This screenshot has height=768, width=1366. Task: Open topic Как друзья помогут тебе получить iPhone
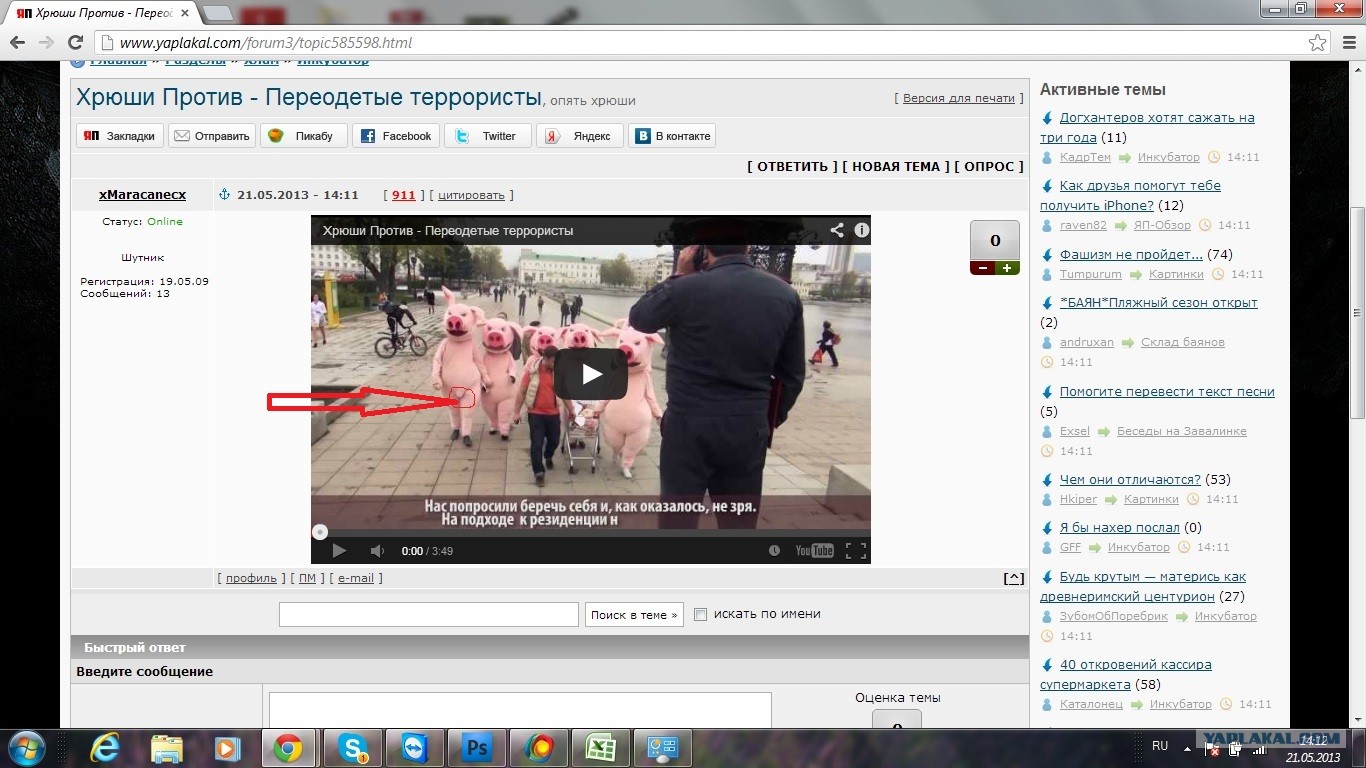pos(1130,195)
